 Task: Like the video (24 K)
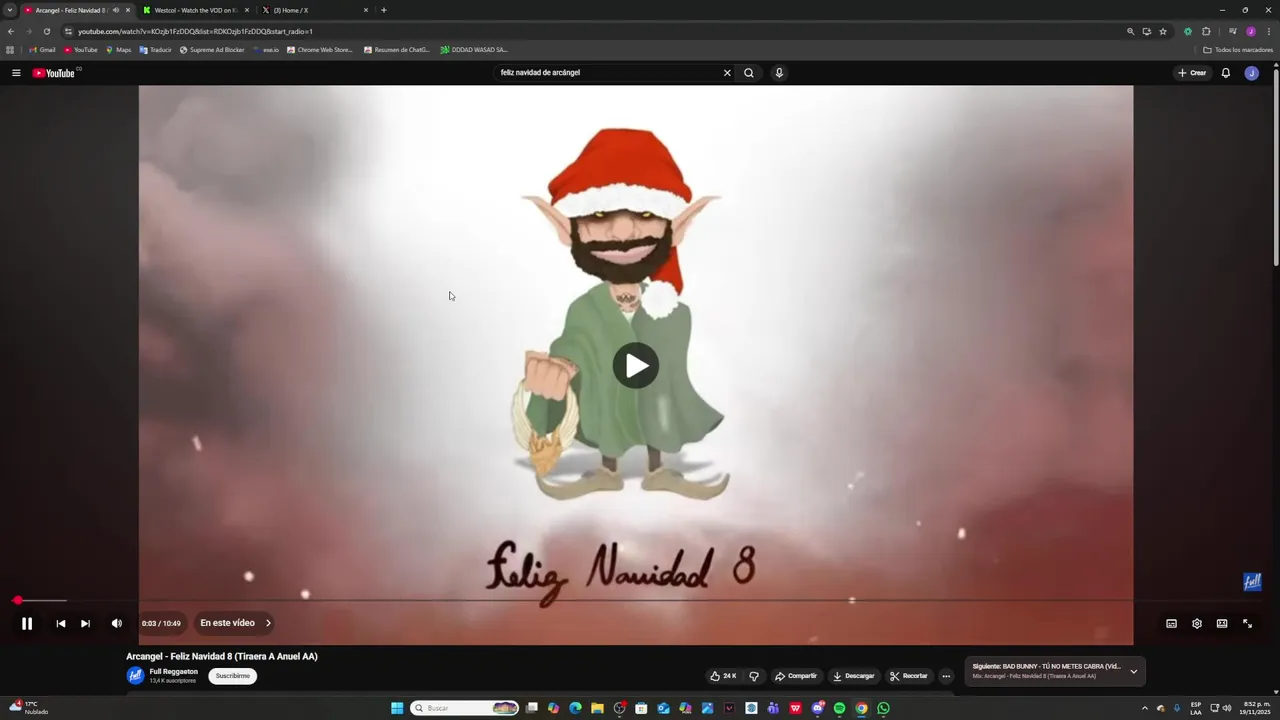coord(723,676)
